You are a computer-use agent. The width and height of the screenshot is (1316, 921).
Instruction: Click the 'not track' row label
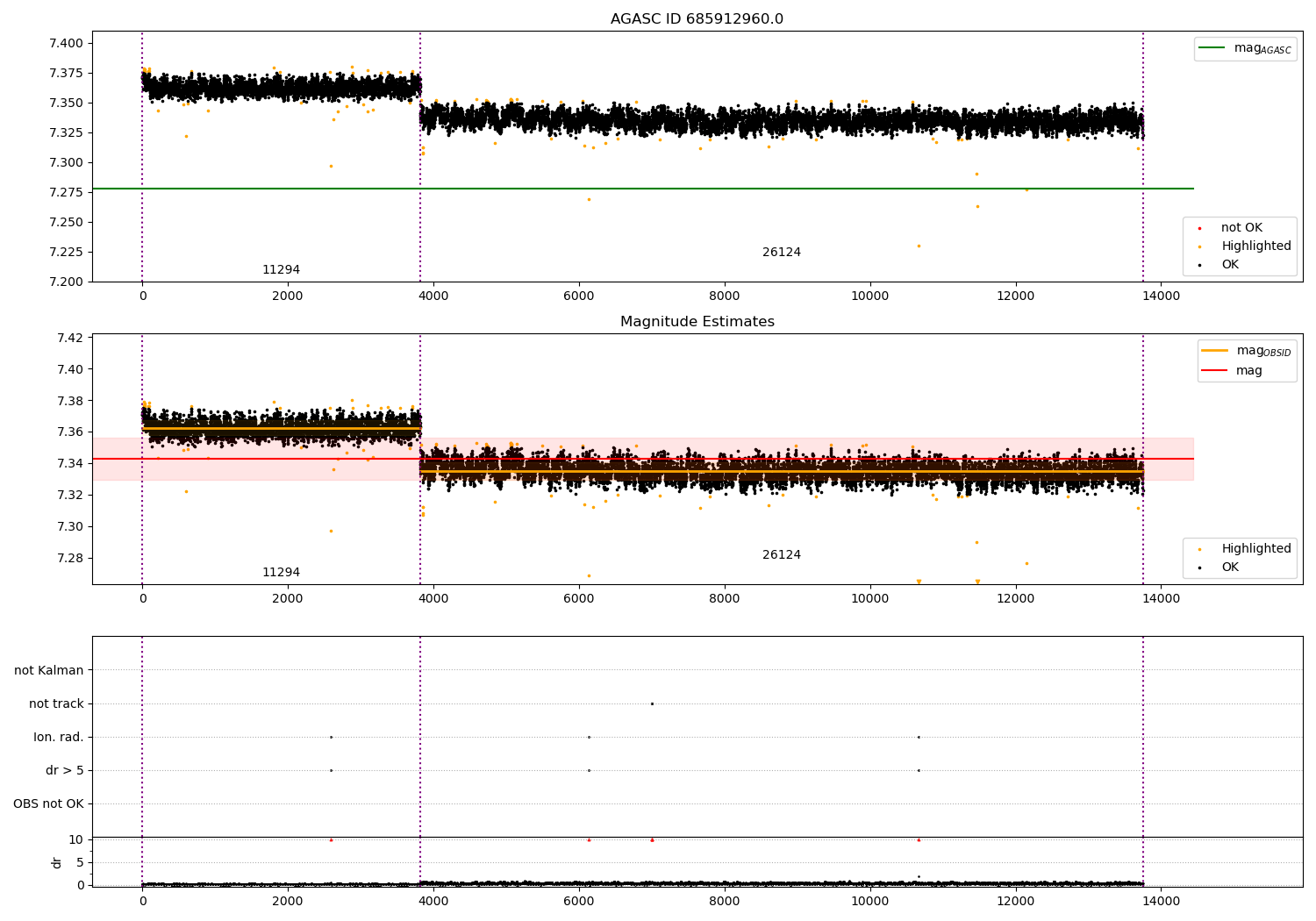pos(56,703)
